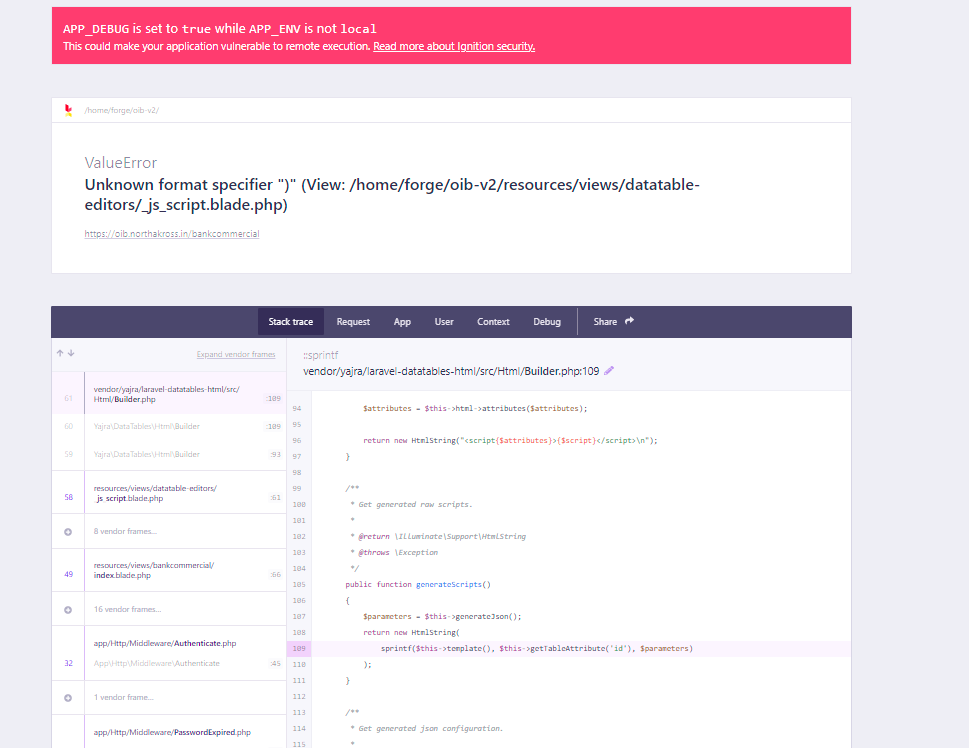Click the ::sprintf method label

321,355
